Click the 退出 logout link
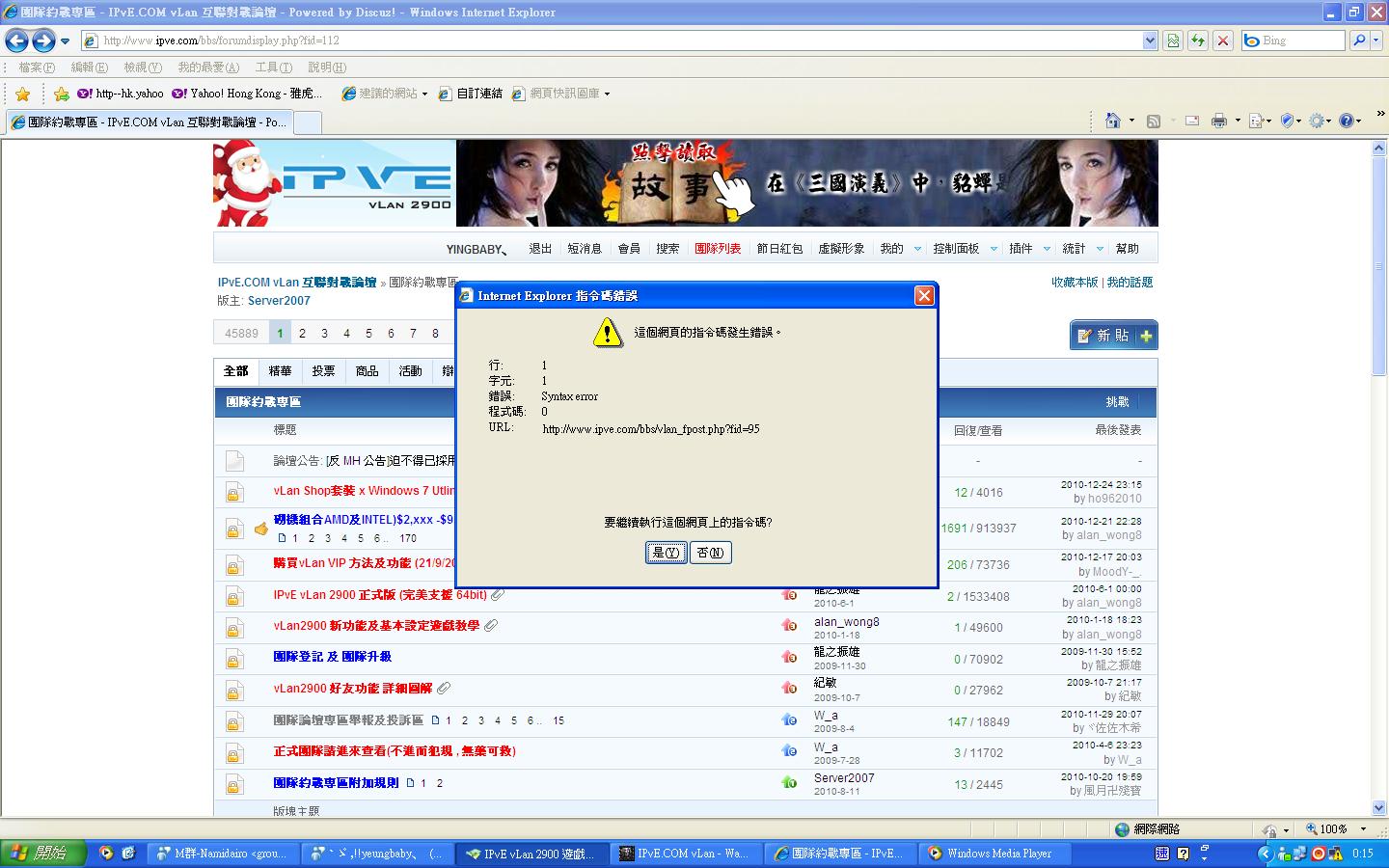The width and height of the screenshot is (1389, 868). tap(540, 249)
